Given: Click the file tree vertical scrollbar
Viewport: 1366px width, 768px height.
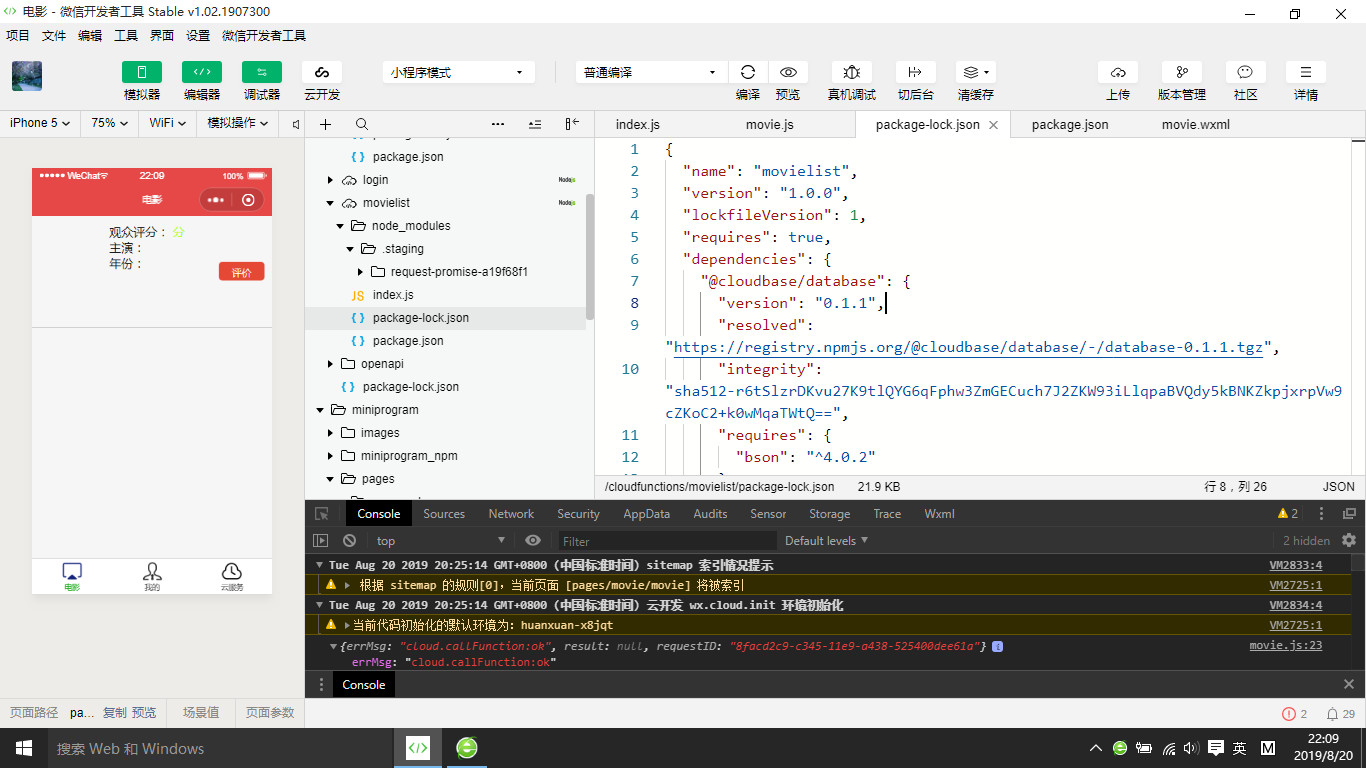Looking at the screenshot, I should (x=589, y=255).
